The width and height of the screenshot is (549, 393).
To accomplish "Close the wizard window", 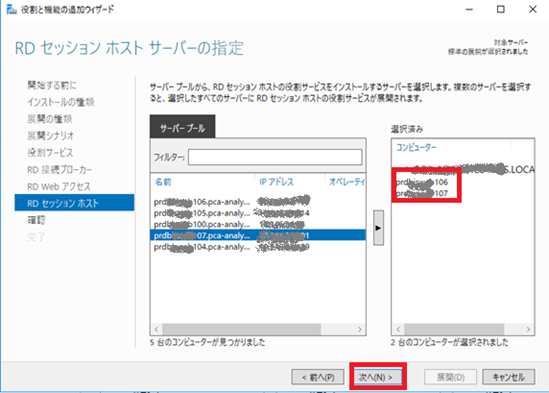I will click(x=533, y=9).
